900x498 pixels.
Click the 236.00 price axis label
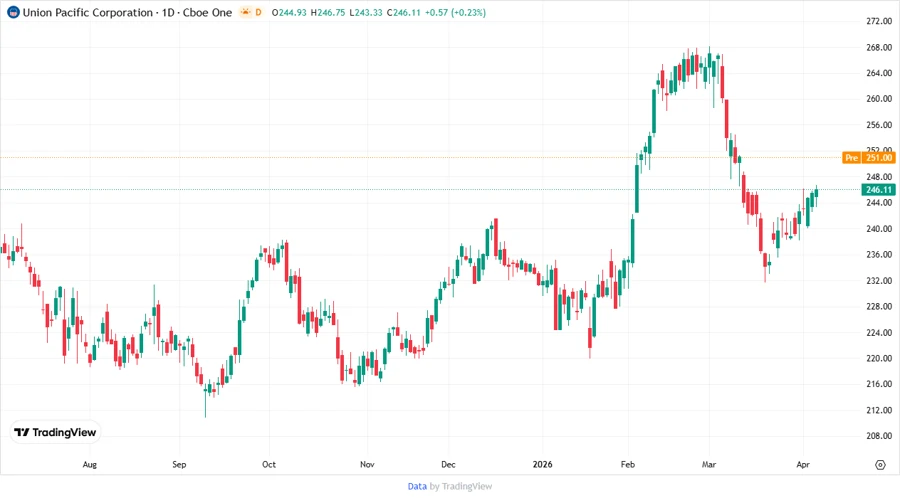click(879, 254)
